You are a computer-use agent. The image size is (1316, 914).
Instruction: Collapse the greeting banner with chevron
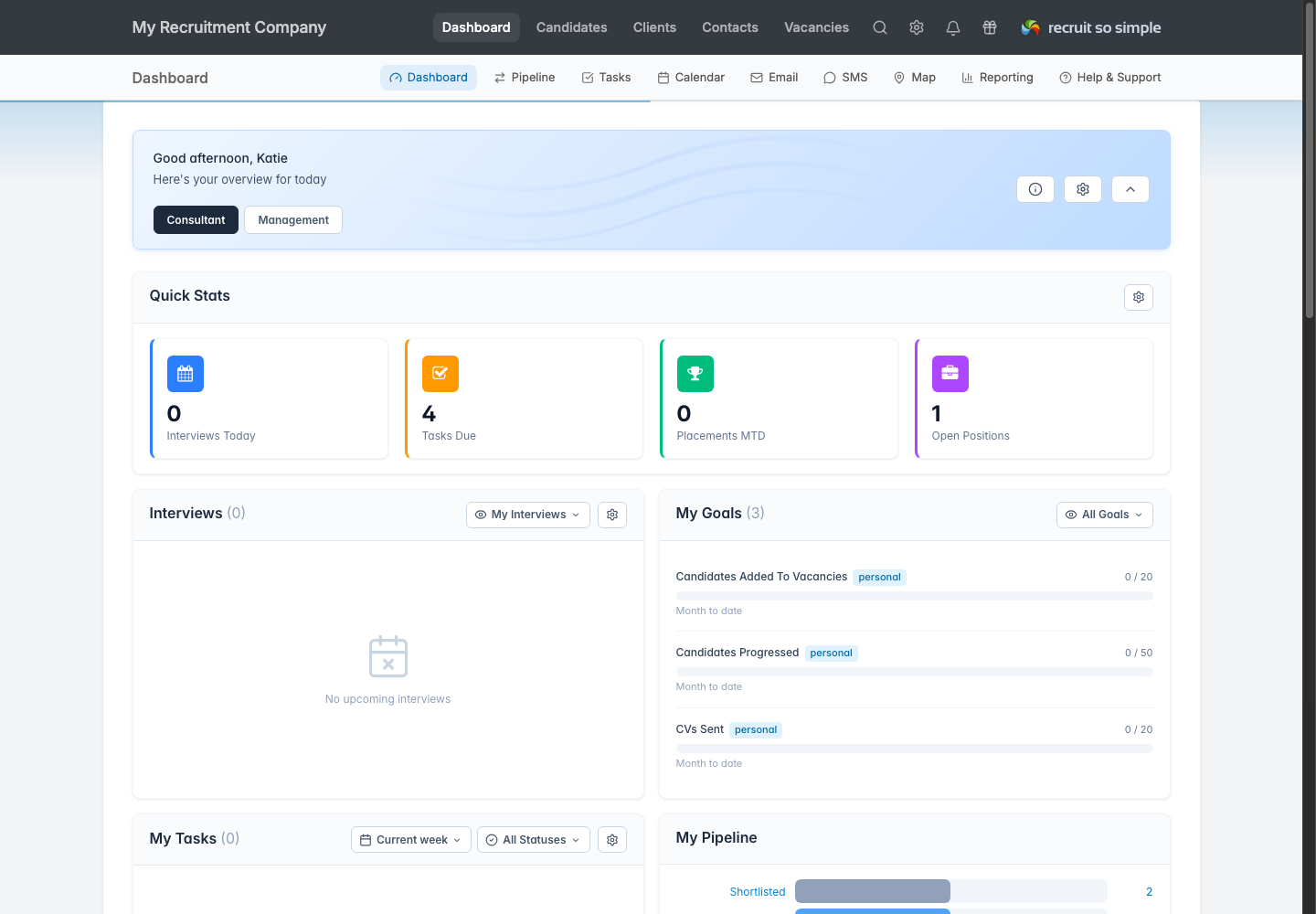coord(1130,189)
